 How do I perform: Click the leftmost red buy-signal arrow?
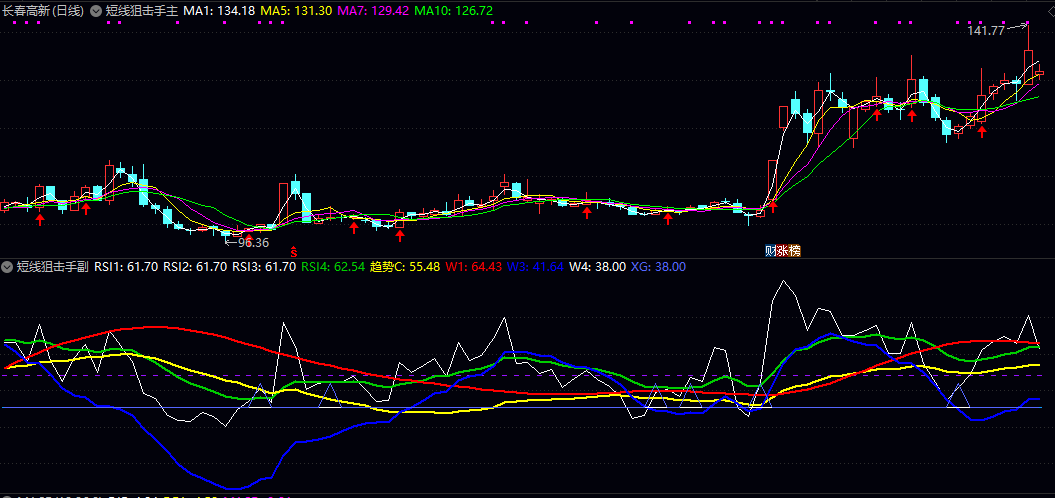pyautogui.click(x=40, y=217)
